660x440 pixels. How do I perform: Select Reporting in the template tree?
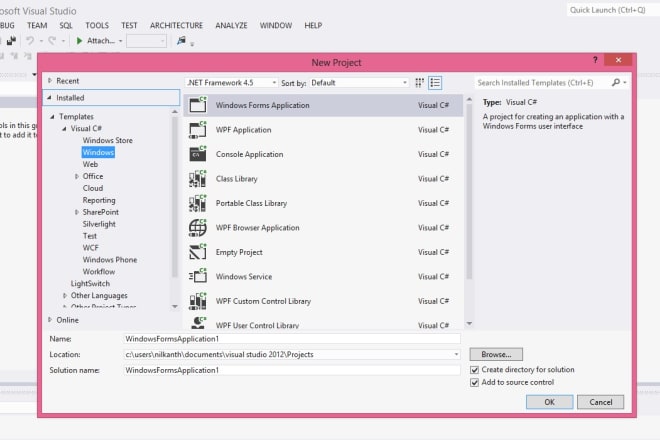pyautogui.click(x=99, y=200)
